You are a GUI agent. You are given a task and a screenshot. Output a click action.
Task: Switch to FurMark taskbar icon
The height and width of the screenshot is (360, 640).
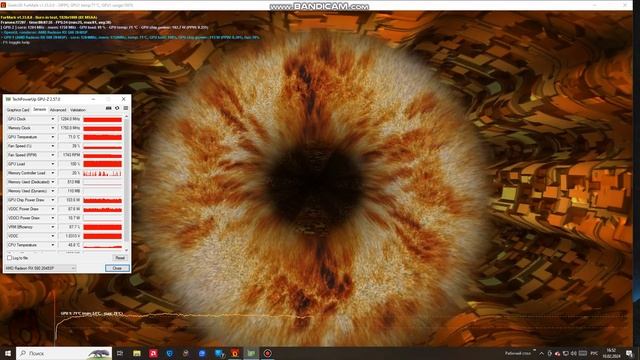click(235, 353)
